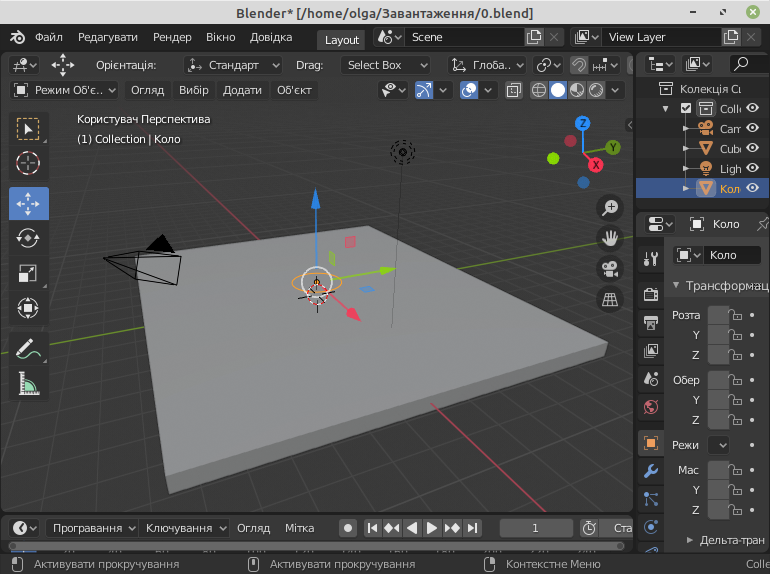Activate the Scale tool
The image size is (770, 574).
pyautogui.click(x=28, y=273)
